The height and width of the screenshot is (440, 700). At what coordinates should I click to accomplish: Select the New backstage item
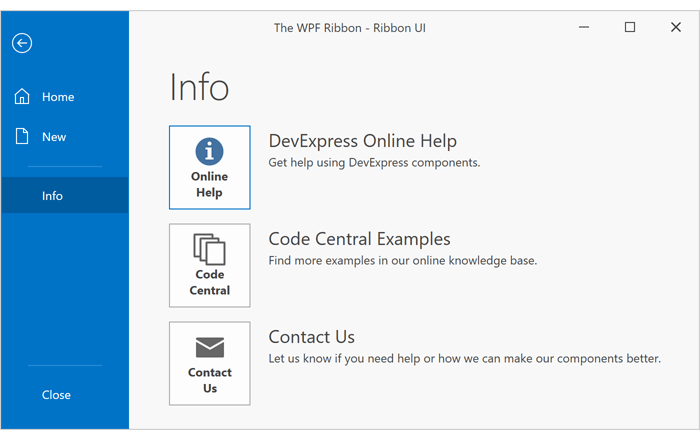(x=65, y=137)
